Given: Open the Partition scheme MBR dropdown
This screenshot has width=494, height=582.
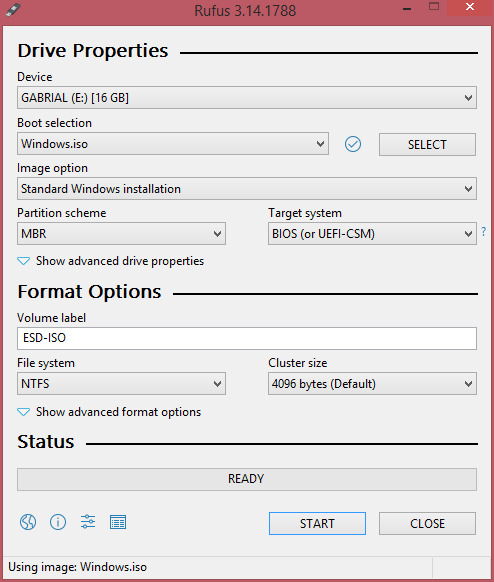Looking at the screenshot, I should click(121, 234).
